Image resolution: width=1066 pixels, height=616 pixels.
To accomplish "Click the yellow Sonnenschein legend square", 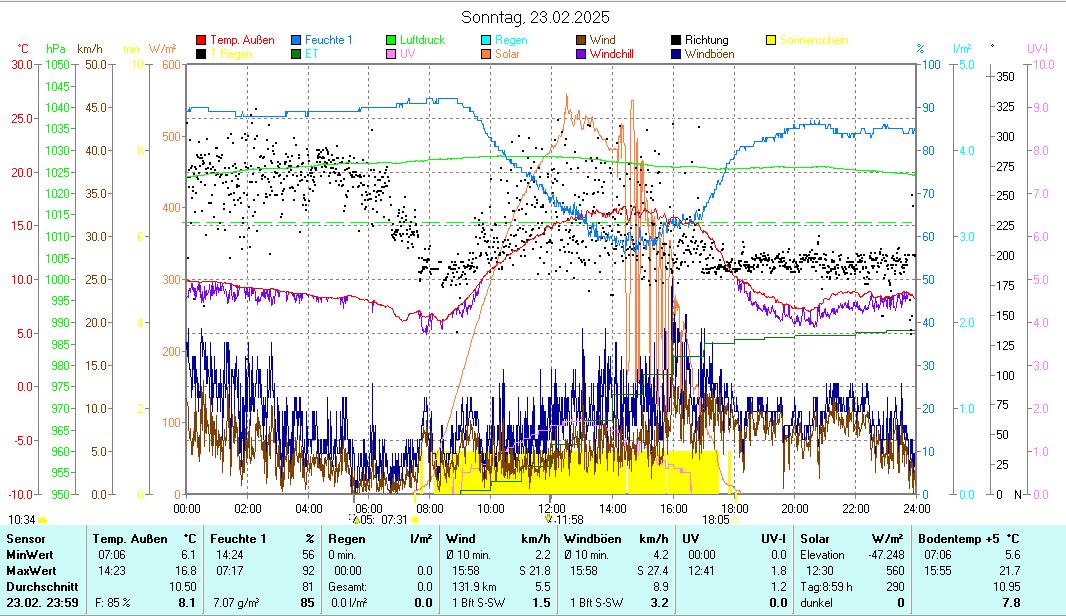I will tap(772, 40).
